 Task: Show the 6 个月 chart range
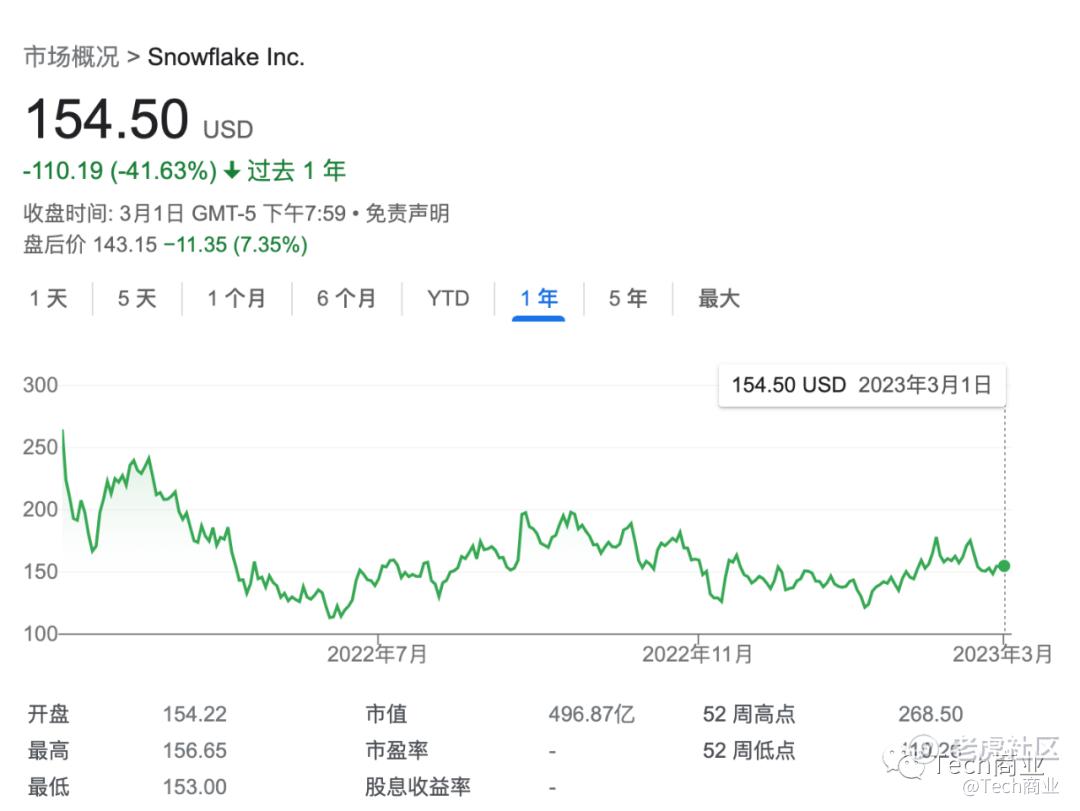coord(346,298)
